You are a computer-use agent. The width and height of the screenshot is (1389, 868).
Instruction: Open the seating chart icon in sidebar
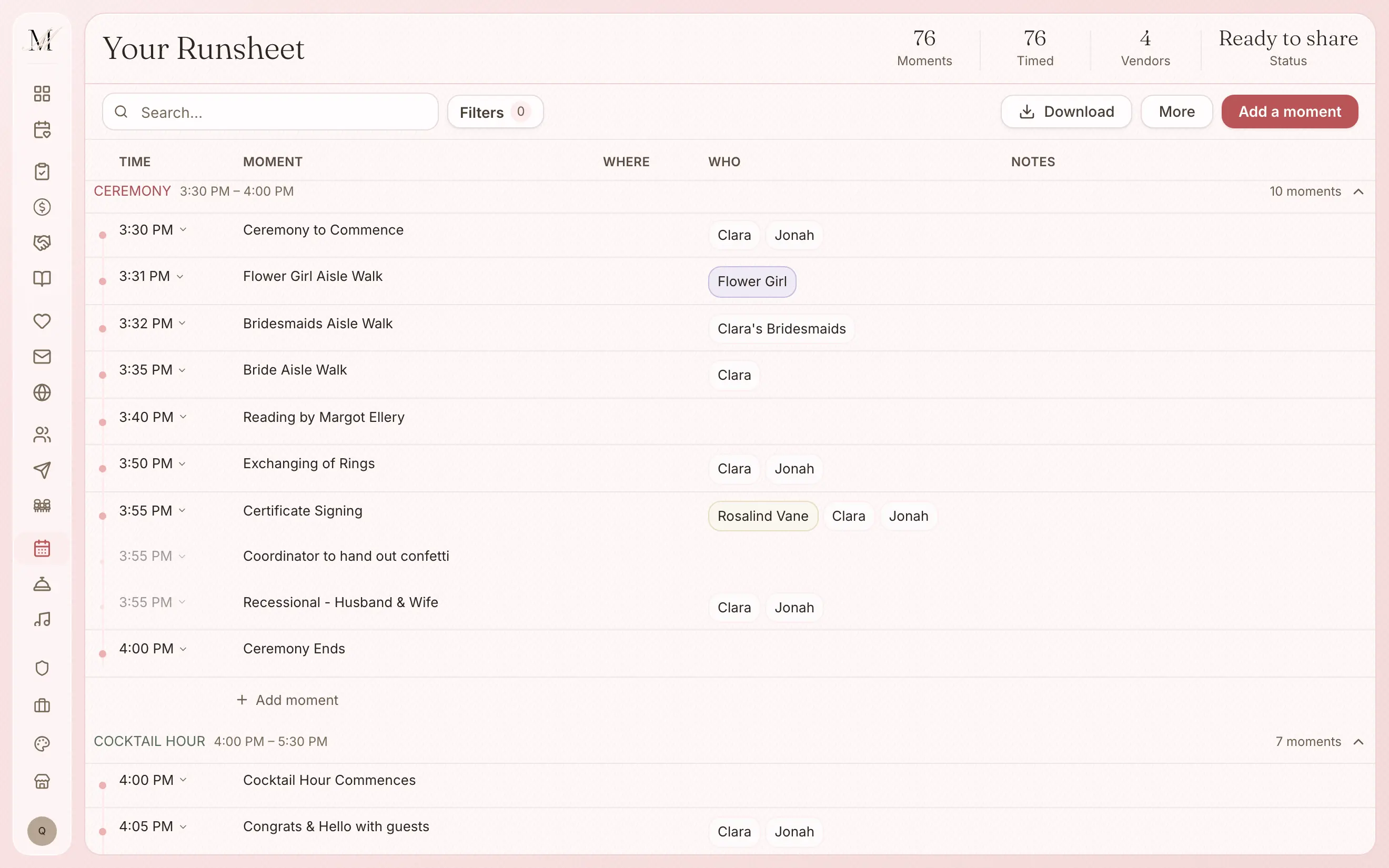tap(42, 506)
